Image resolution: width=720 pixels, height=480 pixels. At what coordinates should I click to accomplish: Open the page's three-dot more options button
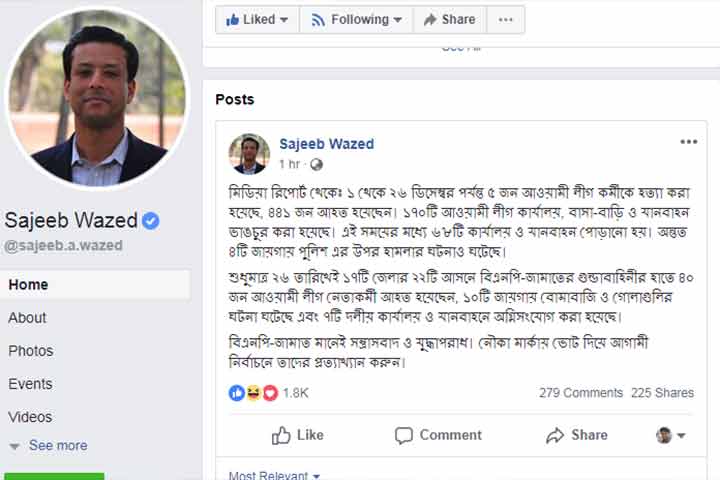(505, 20)
